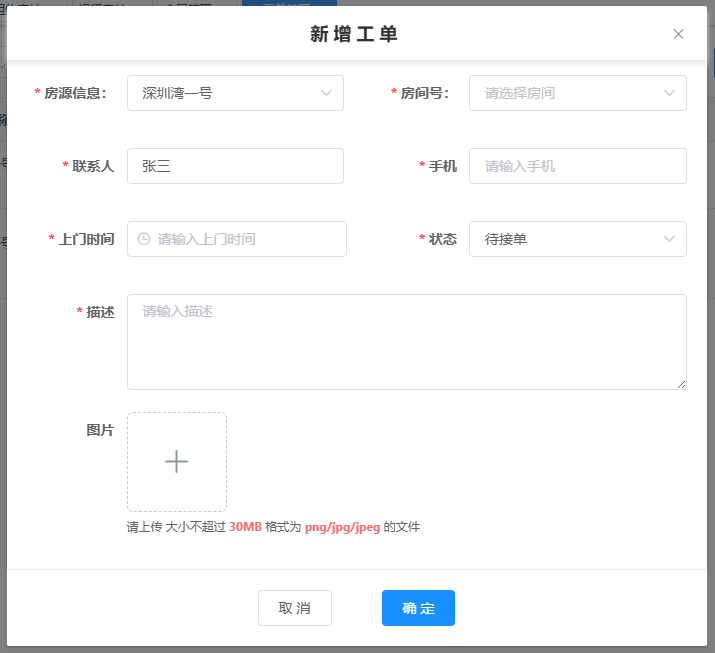Expand the 状态 dropdown arrow
715x653 pixels.
[x=669, y=239]
